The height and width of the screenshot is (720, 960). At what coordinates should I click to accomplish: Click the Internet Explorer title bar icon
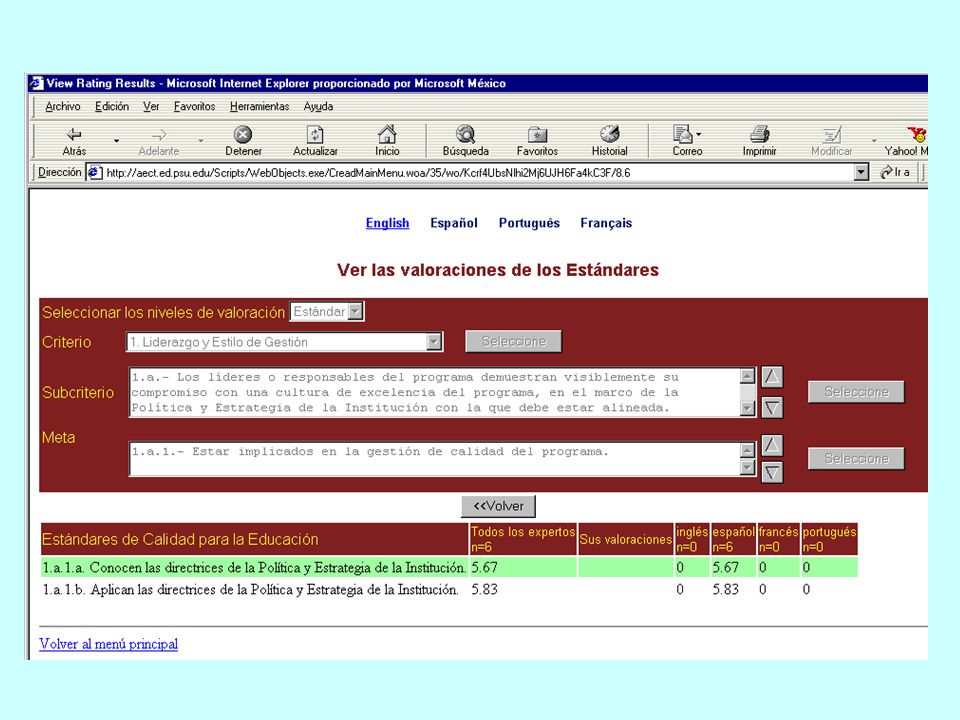tap(37, 83)
